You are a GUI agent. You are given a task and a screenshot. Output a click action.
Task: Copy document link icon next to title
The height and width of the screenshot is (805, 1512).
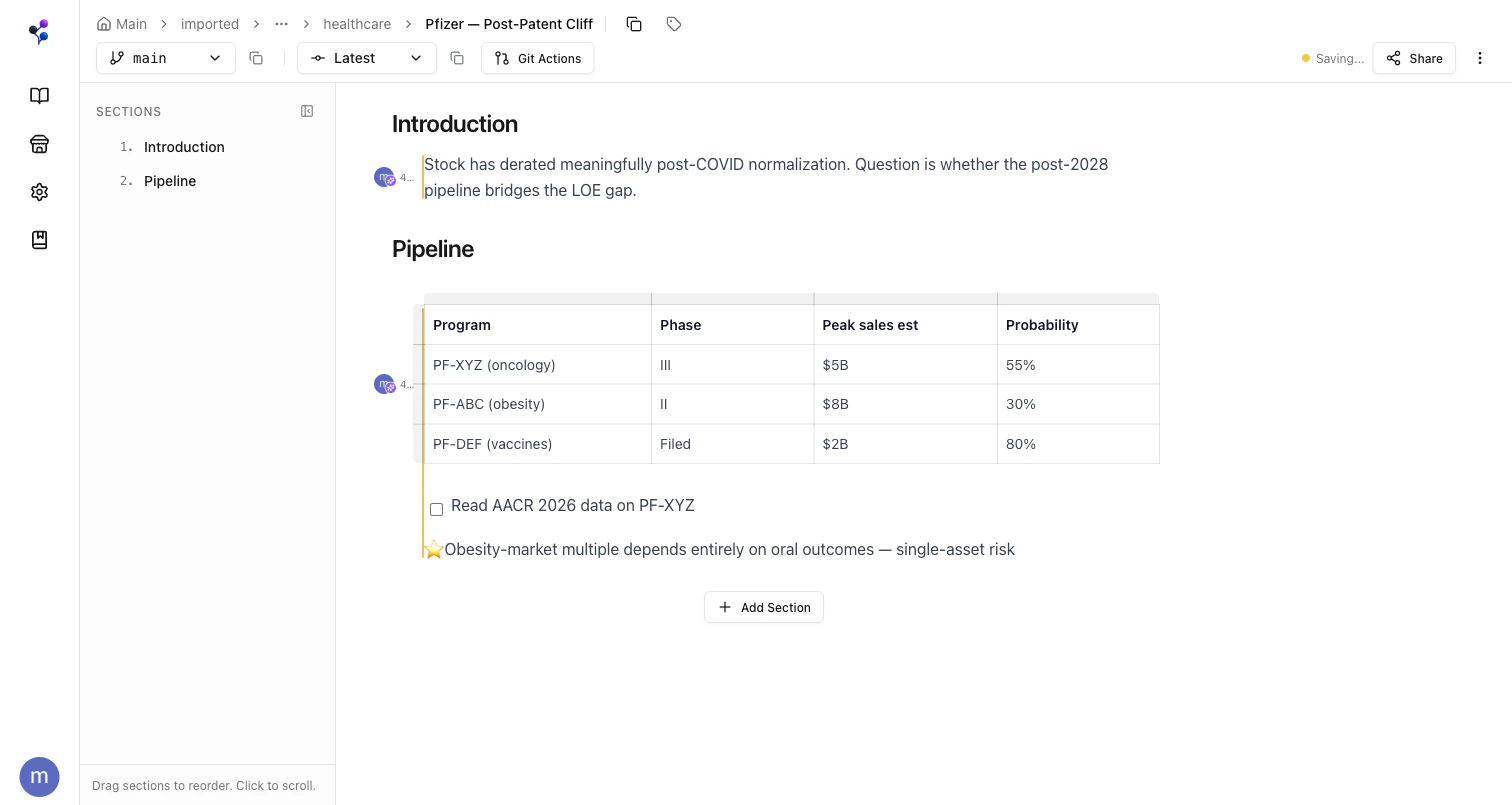[x=634, y=24]
